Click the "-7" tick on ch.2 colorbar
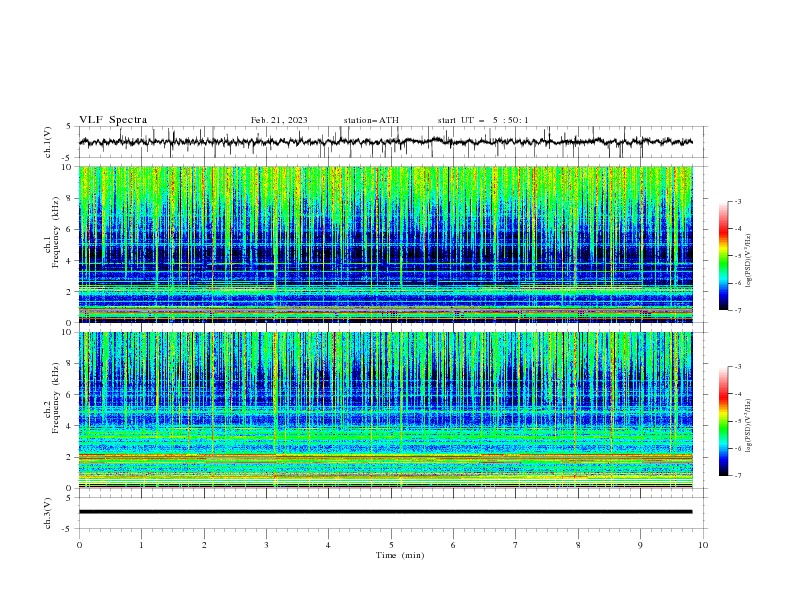Viewport: 792px width, 612px height. point(737,476)
